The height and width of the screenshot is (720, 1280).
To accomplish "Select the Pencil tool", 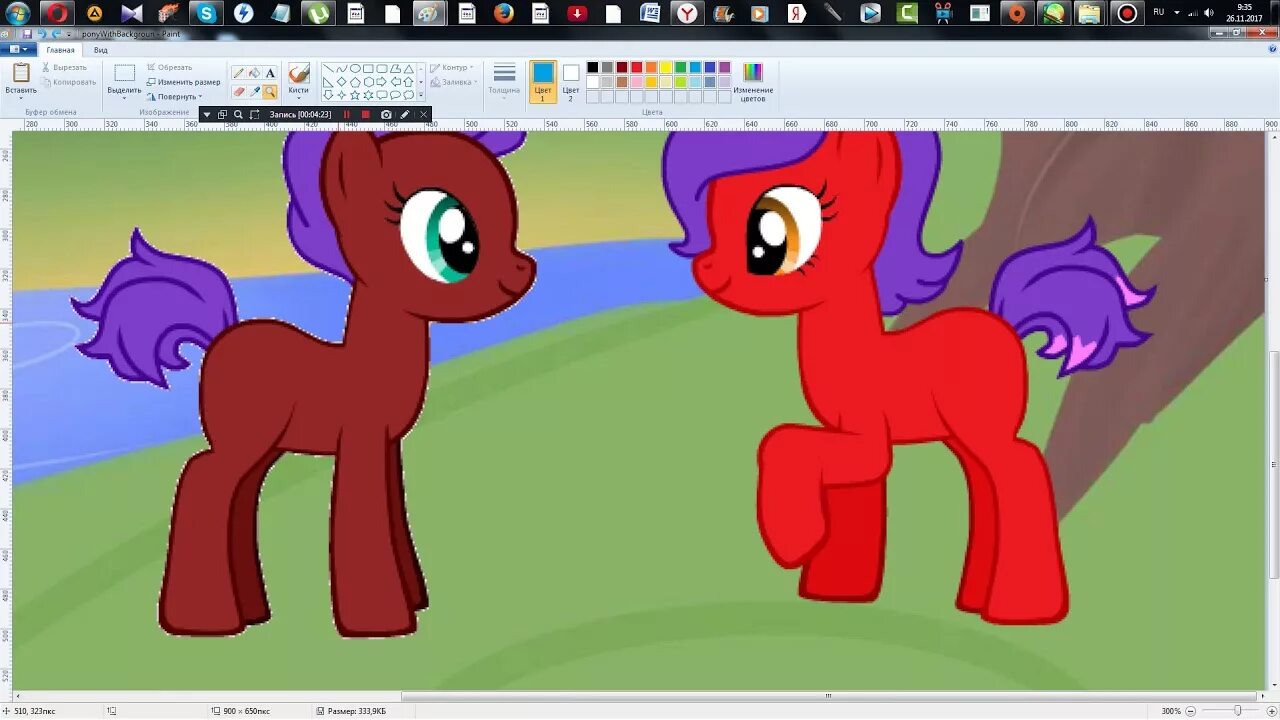I will pos(239,73).
